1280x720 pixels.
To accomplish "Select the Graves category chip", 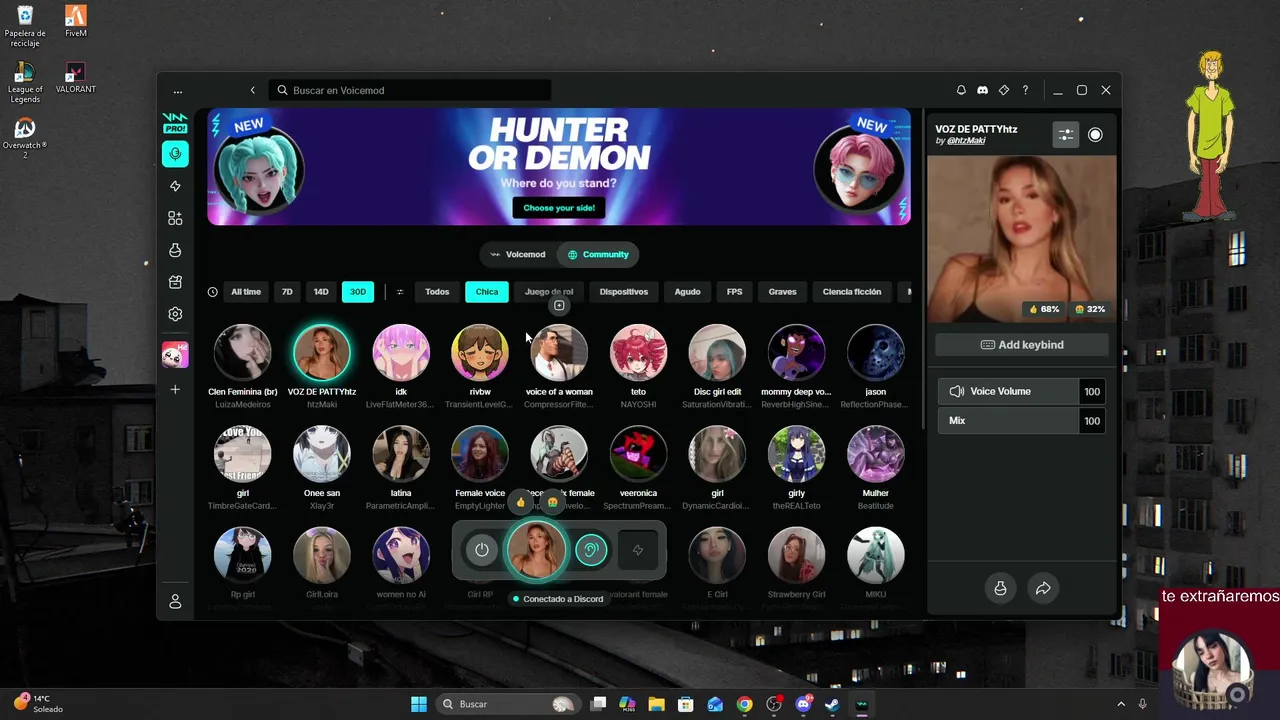I will pos(783,292).
